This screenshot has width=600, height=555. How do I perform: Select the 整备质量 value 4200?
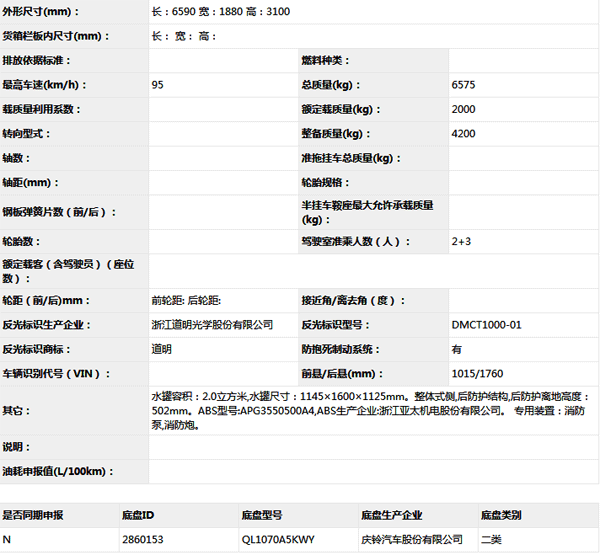[x=463, y=133]
